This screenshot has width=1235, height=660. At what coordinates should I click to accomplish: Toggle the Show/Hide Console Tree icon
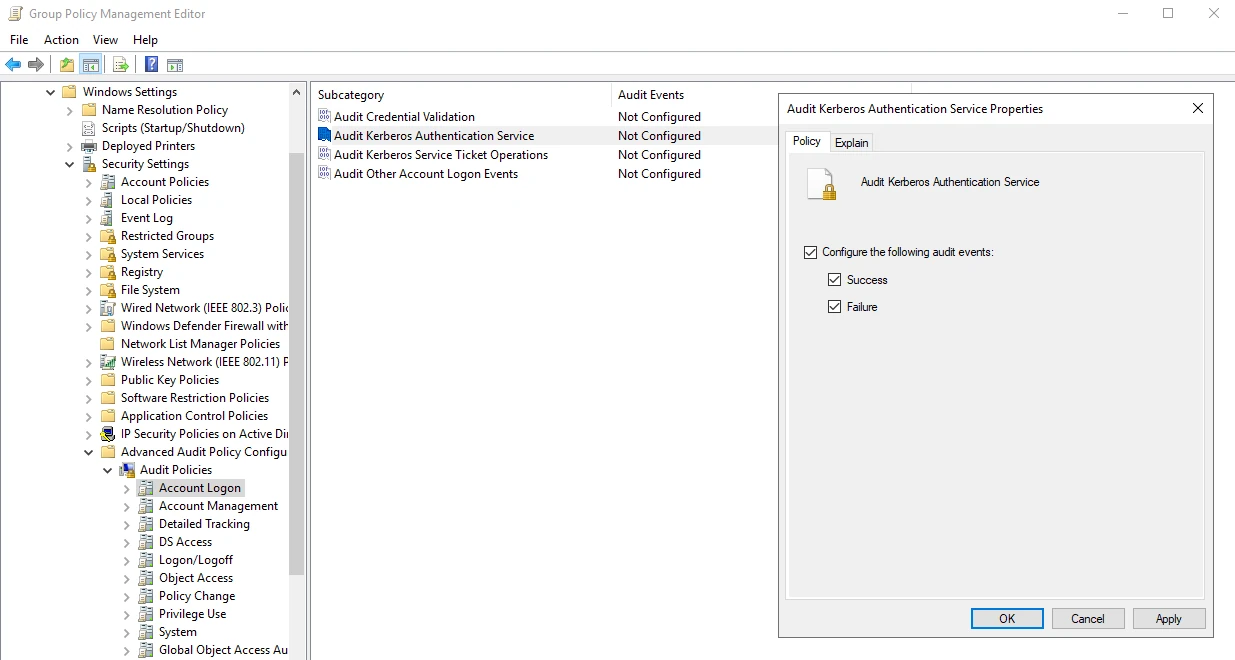[x=91, y=65]
